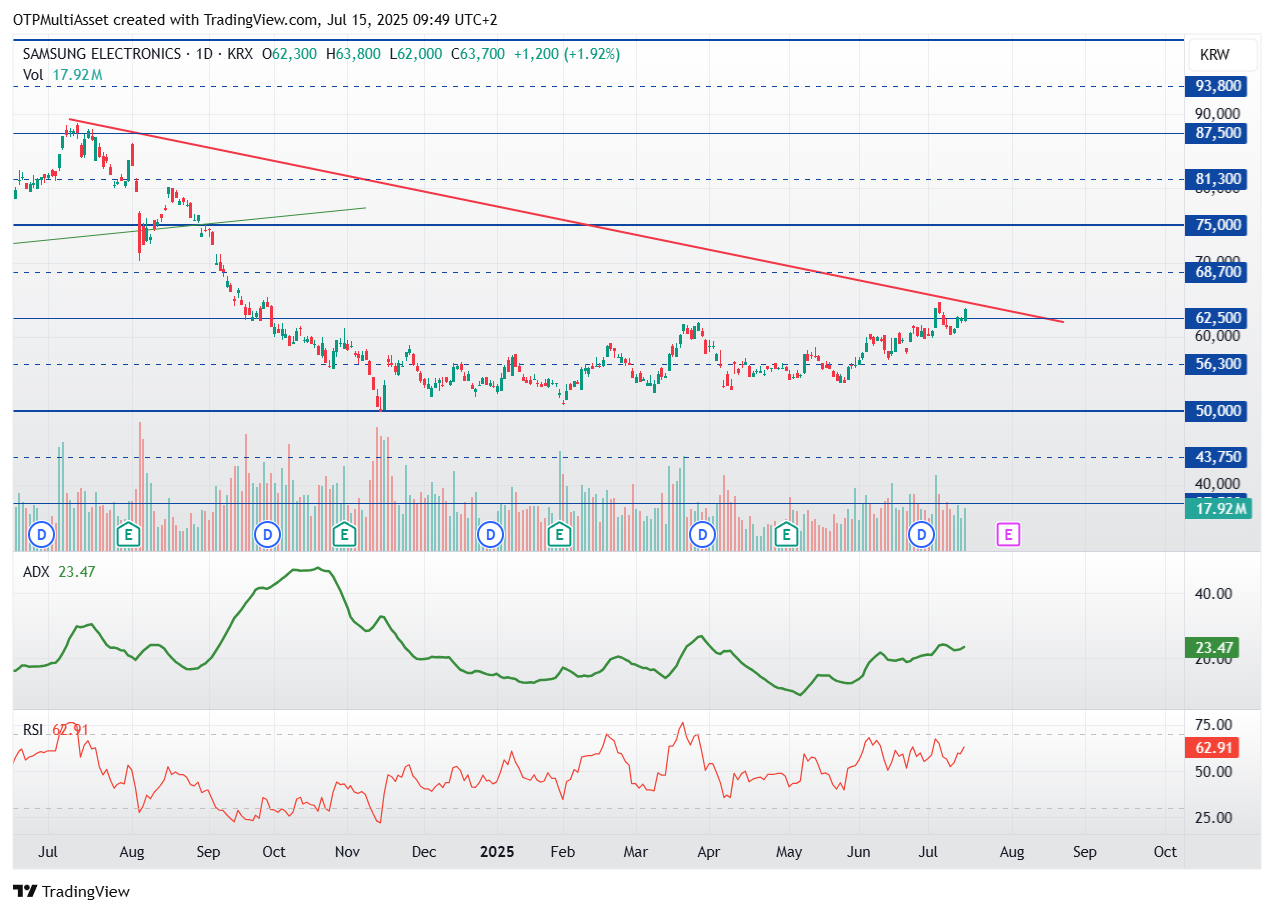Click the dividend D marker in July 2025

[x=921, y=535]
